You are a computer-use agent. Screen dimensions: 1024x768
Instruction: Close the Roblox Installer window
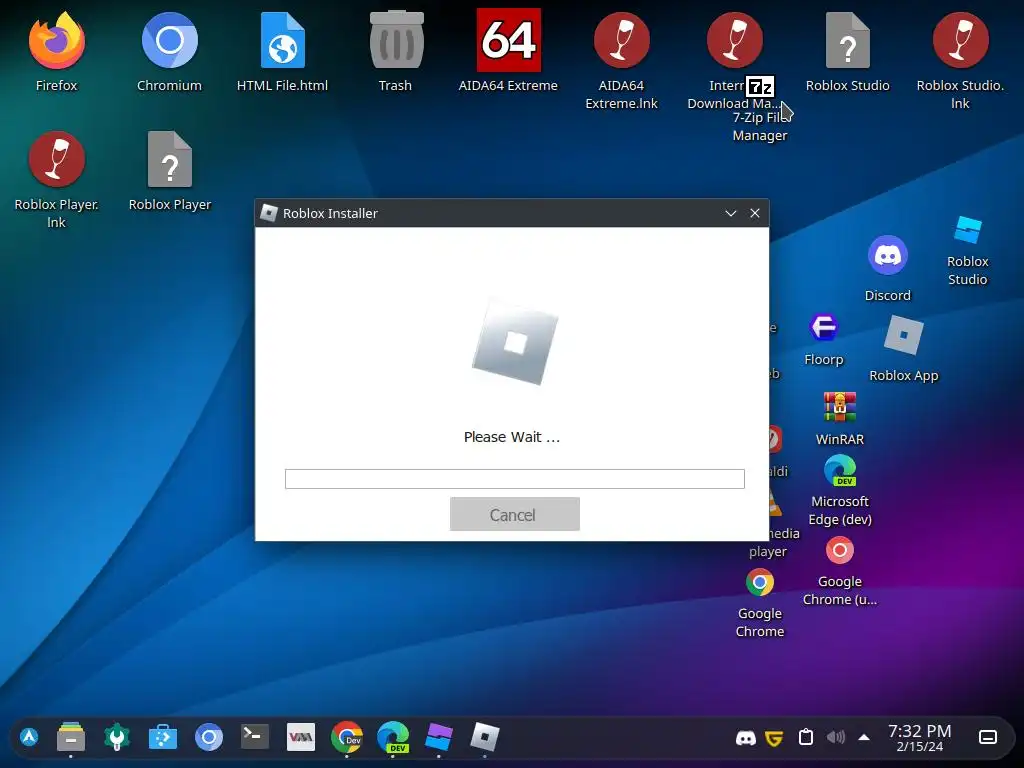point(755,214)
